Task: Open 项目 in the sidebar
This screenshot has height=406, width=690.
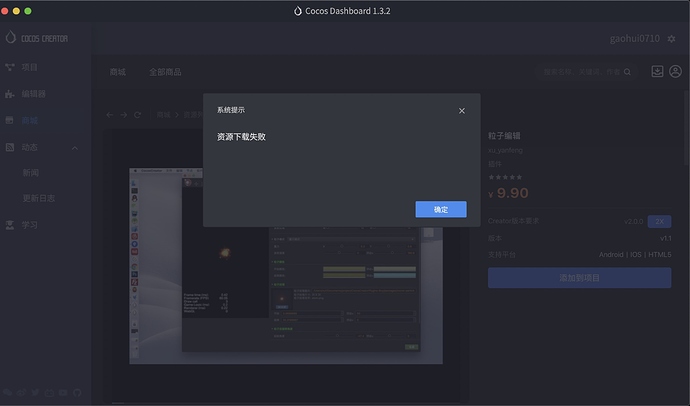Action: pos(29,67)
